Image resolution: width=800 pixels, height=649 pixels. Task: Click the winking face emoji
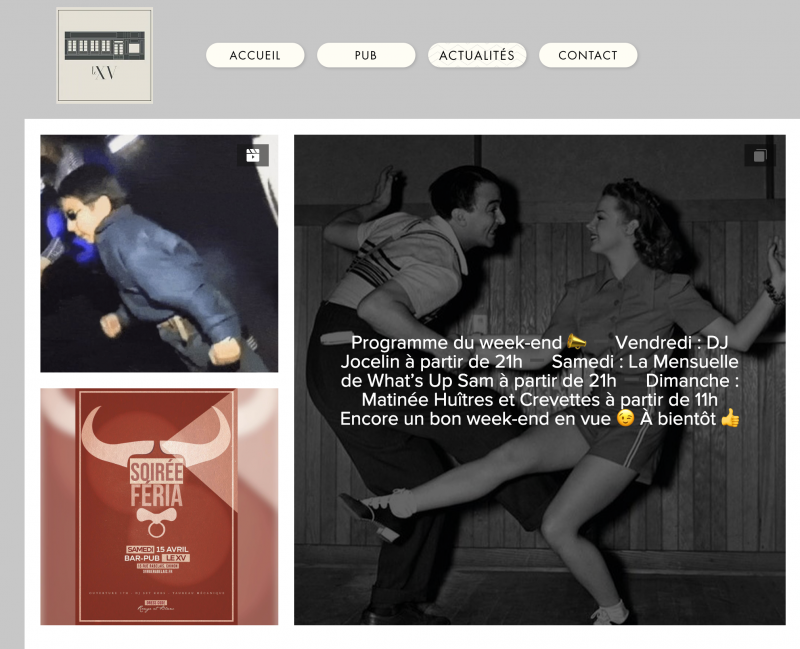click(625, 419)
